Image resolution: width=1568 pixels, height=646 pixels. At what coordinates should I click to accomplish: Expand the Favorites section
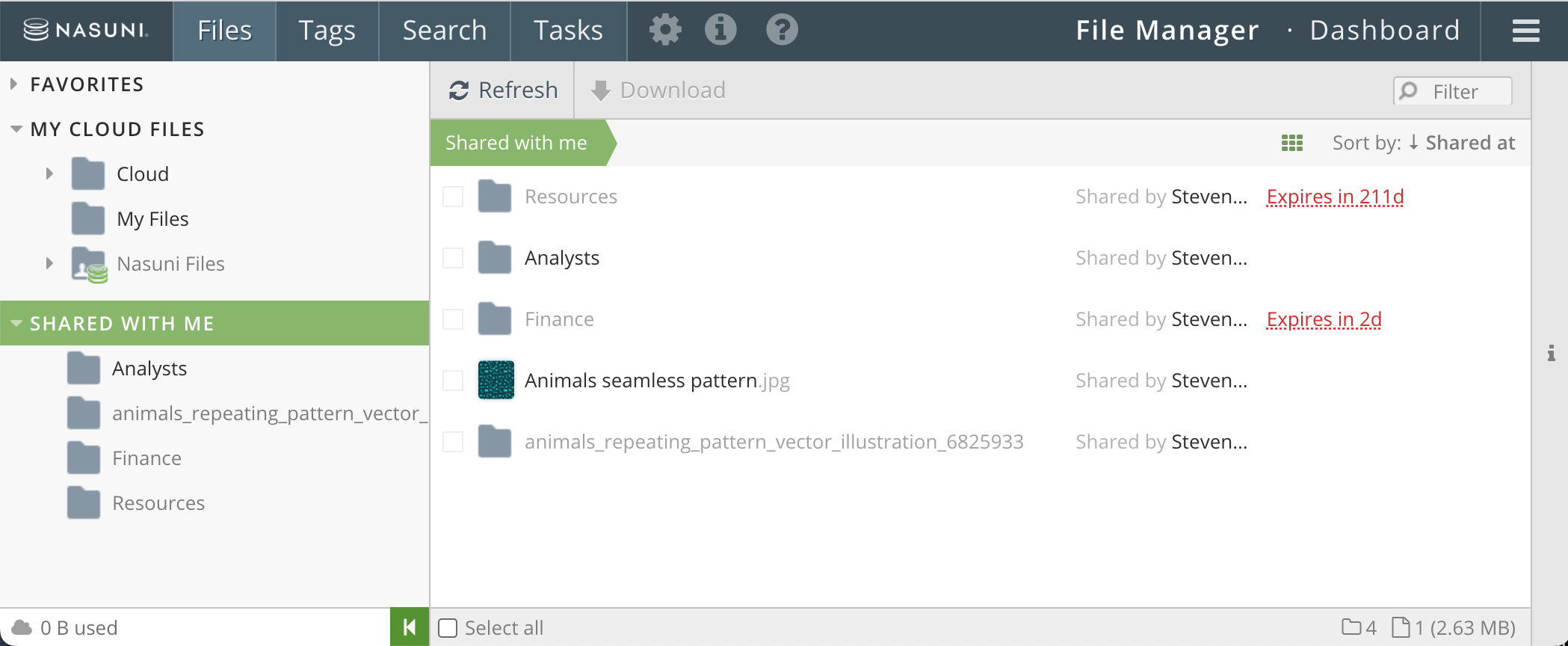(14, 84)
